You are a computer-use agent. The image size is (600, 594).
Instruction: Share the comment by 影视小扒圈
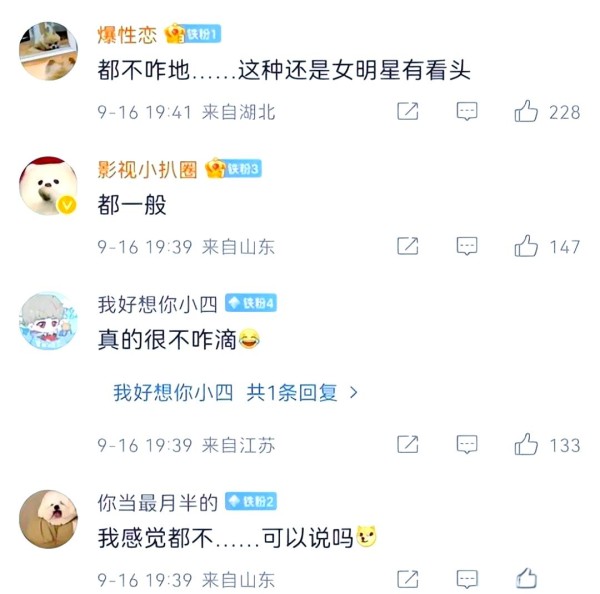point(408,246)
